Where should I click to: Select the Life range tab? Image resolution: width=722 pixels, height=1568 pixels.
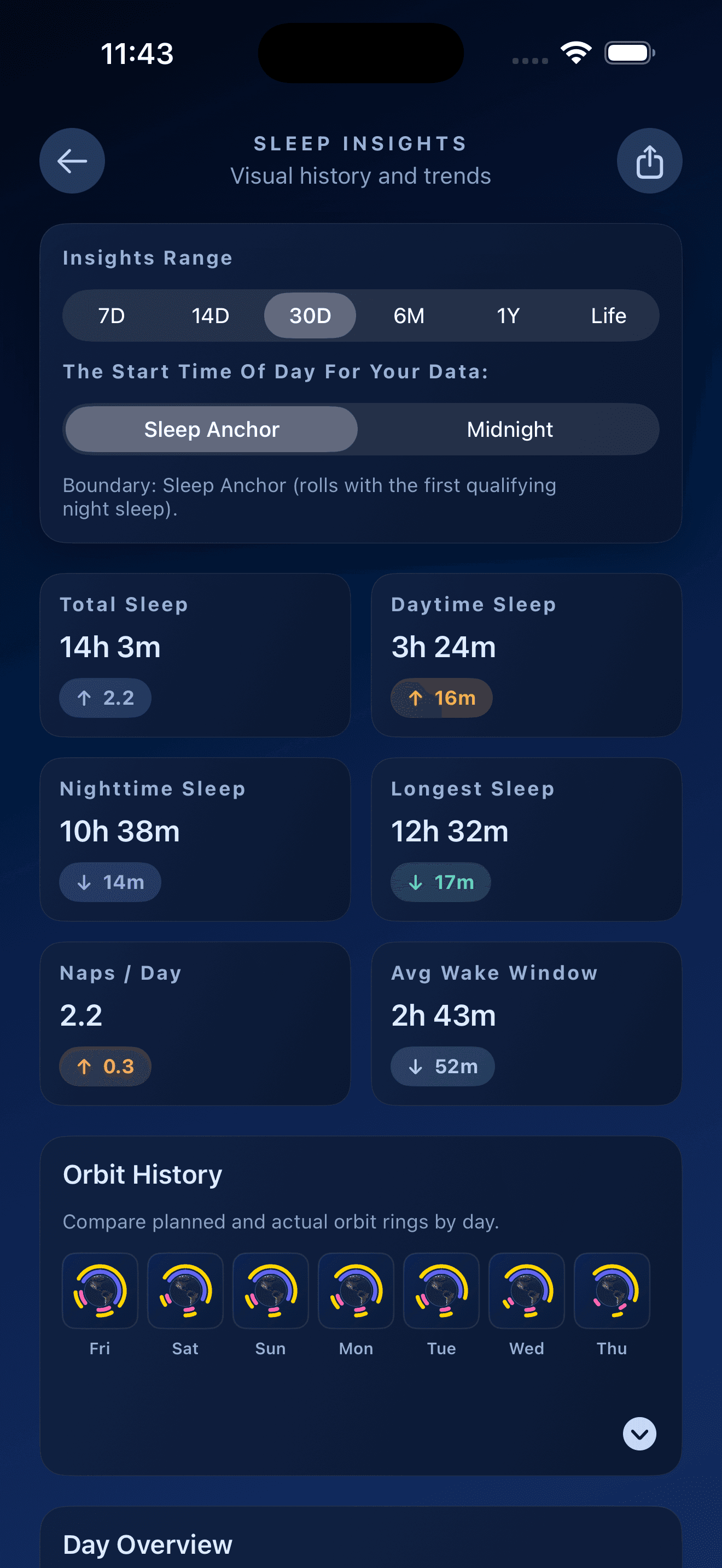[x=609, y=315]
